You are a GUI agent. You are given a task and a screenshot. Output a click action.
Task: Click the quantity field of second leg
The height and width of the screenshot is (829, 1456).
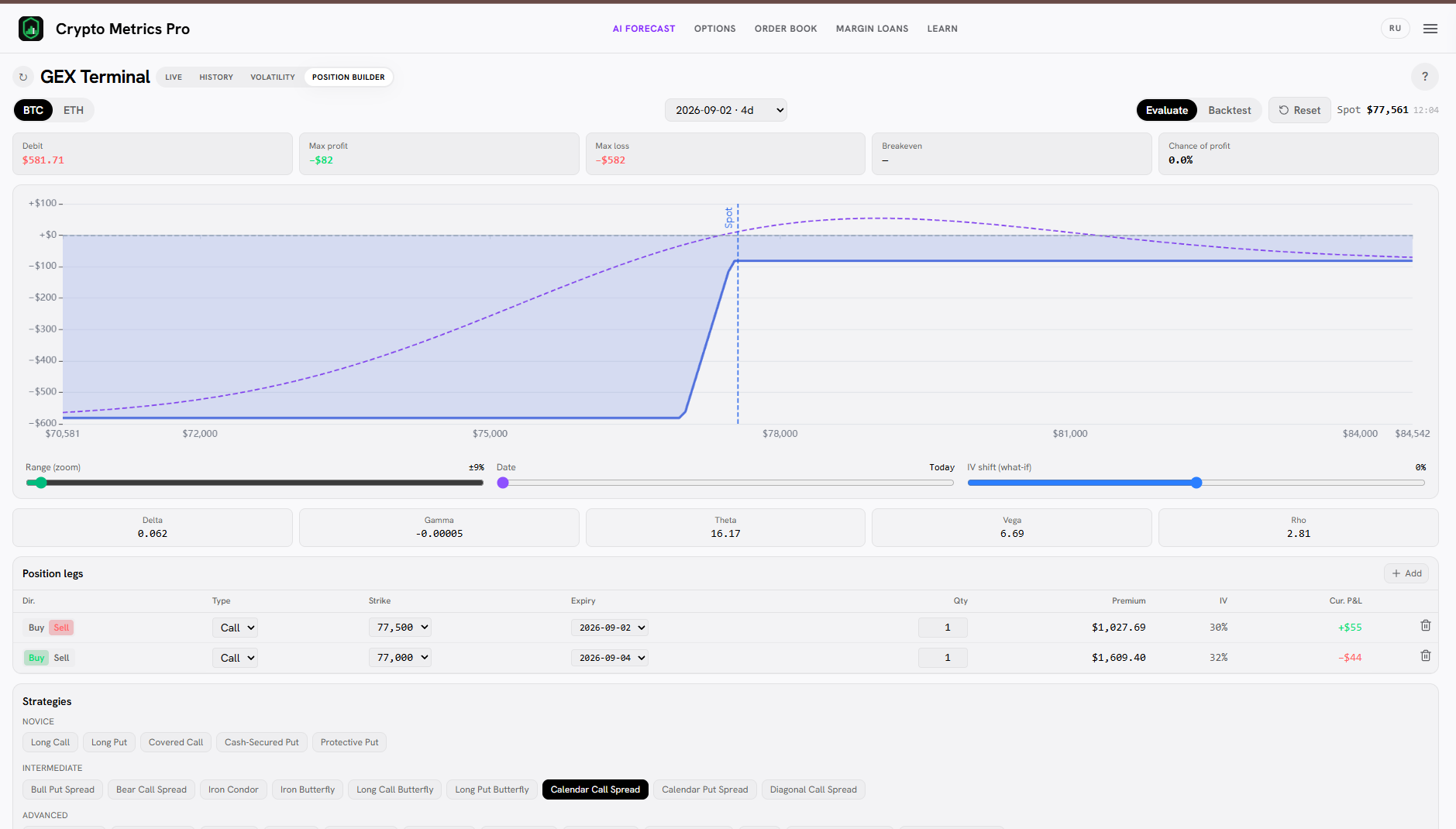[x=943, y=658]
